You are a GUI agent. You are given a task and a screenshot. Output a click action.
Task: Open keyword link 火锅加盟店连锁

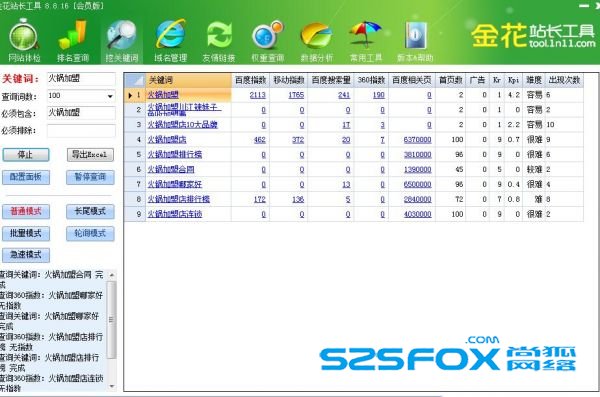[175, 214]
